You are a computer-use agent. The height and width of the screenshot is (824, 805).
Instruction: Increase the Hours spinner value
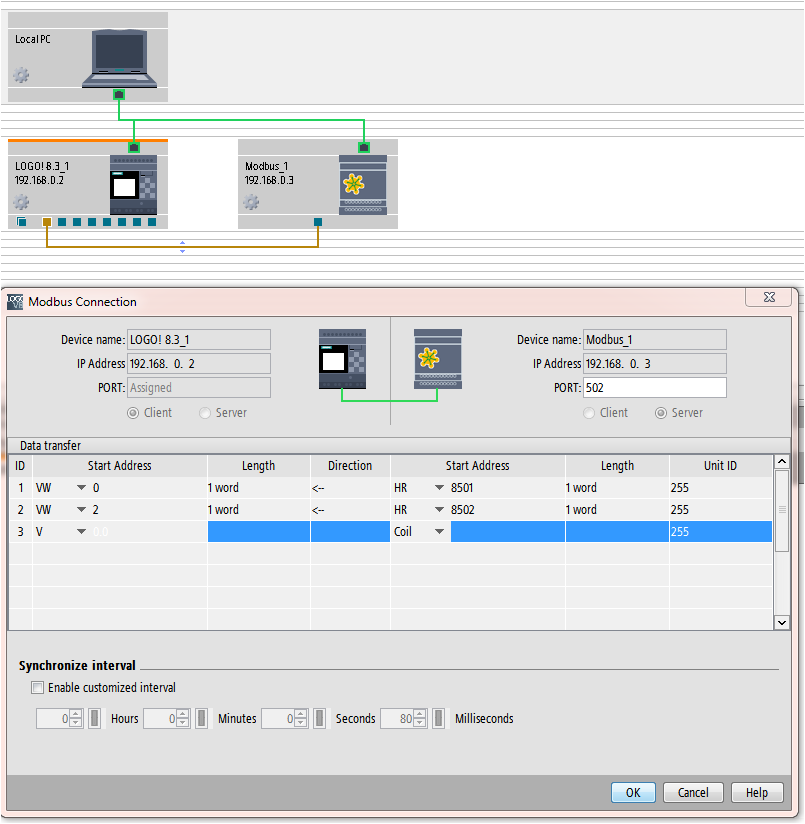pyautogui.click(x=76, y=714)
